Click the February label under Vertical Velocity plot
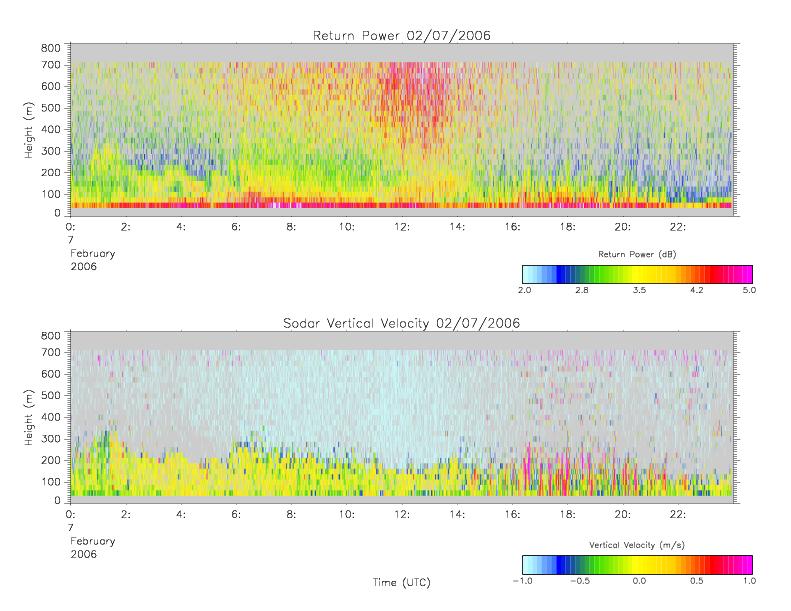This screenshot has height=611, width=791. click(x=93, y=541)
